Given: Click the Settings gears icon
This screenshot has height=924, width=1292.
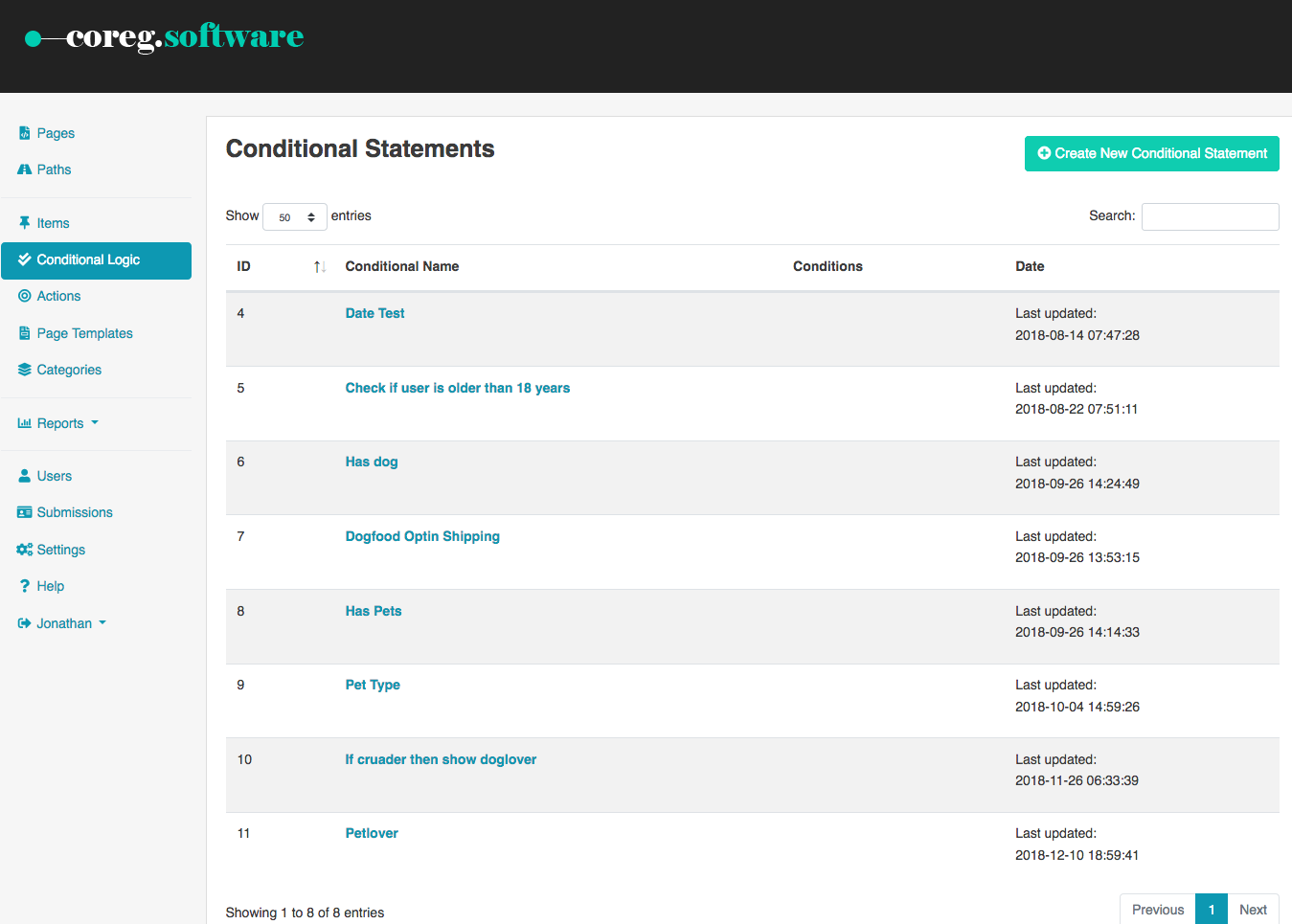Looking at the screenshot, I should [25, 550].
